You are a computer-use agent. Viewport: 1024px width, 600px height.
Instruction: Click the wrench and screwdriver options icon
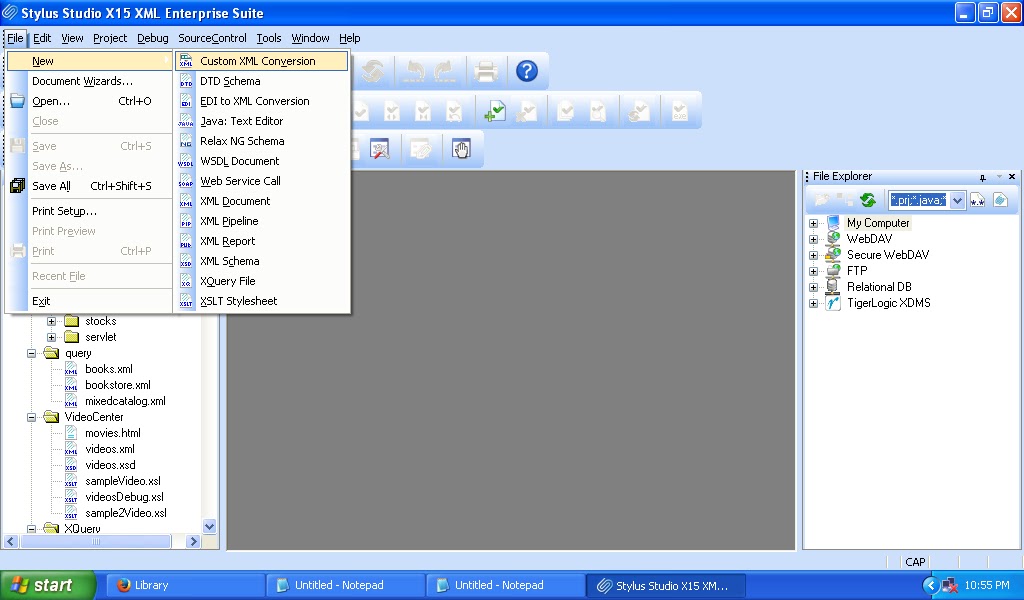pos(379,150)
